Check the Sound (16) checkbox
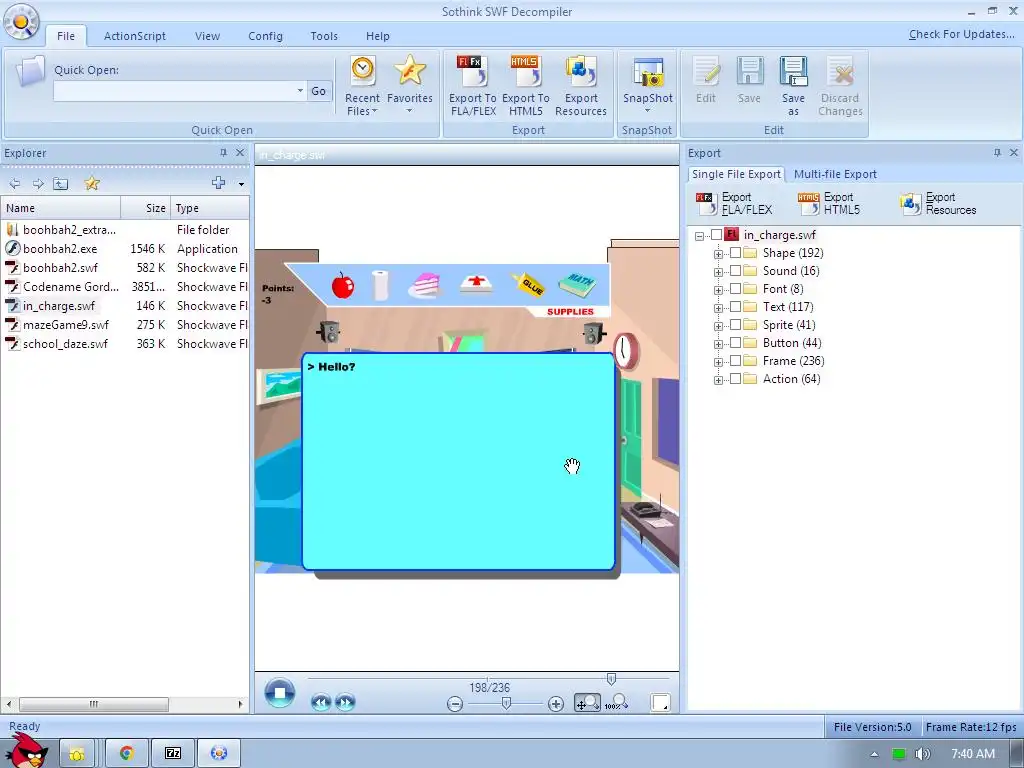 pos(735,270)
